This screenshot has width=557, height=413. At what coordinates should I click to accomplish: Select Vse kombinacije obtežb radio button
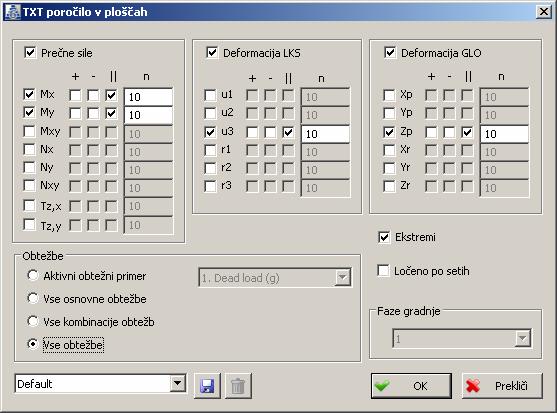(33, 321)
